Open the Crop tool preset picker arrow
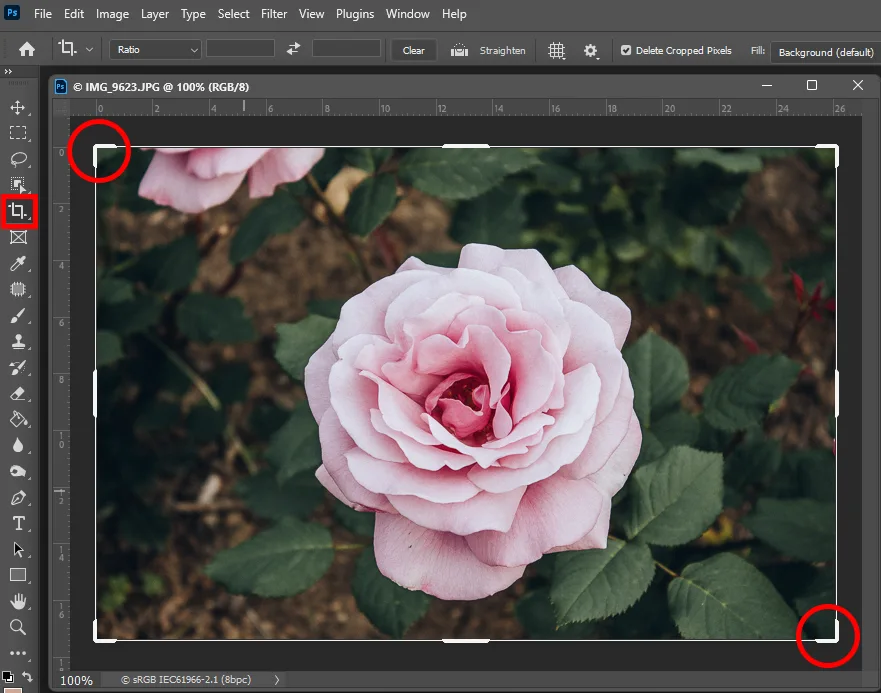 coord(89,49)
